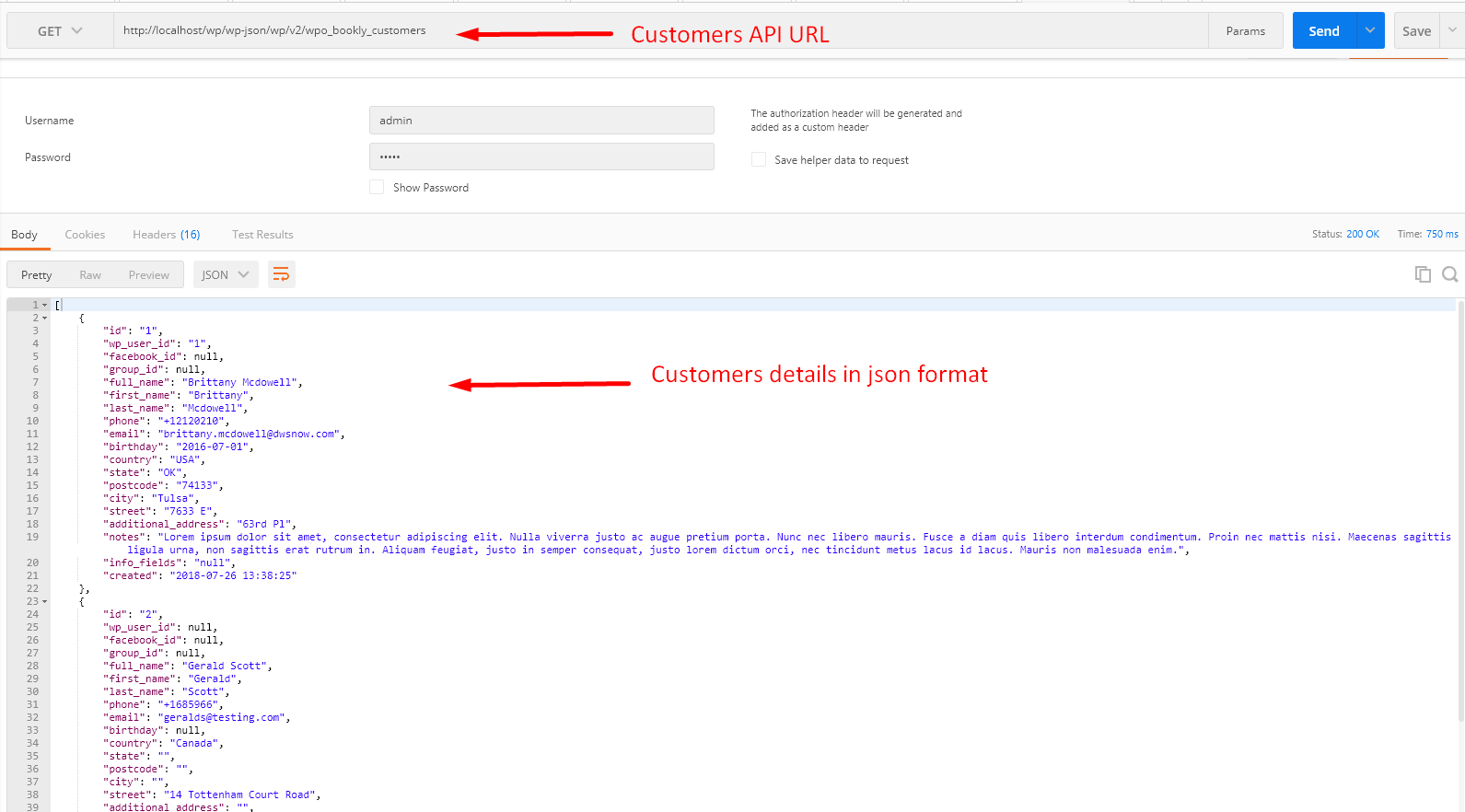Image resolution: width=1465 pixels, height=812 pixels.
Task: Collapse the object at line 2
Action: pyautogui.click(x=44, y=318)
